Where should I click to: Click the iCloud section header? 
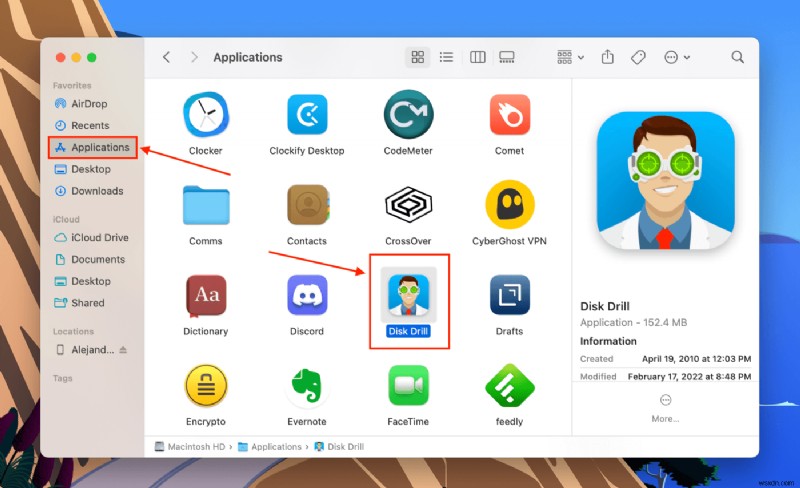pyautogui.click(x=66, y=219)
